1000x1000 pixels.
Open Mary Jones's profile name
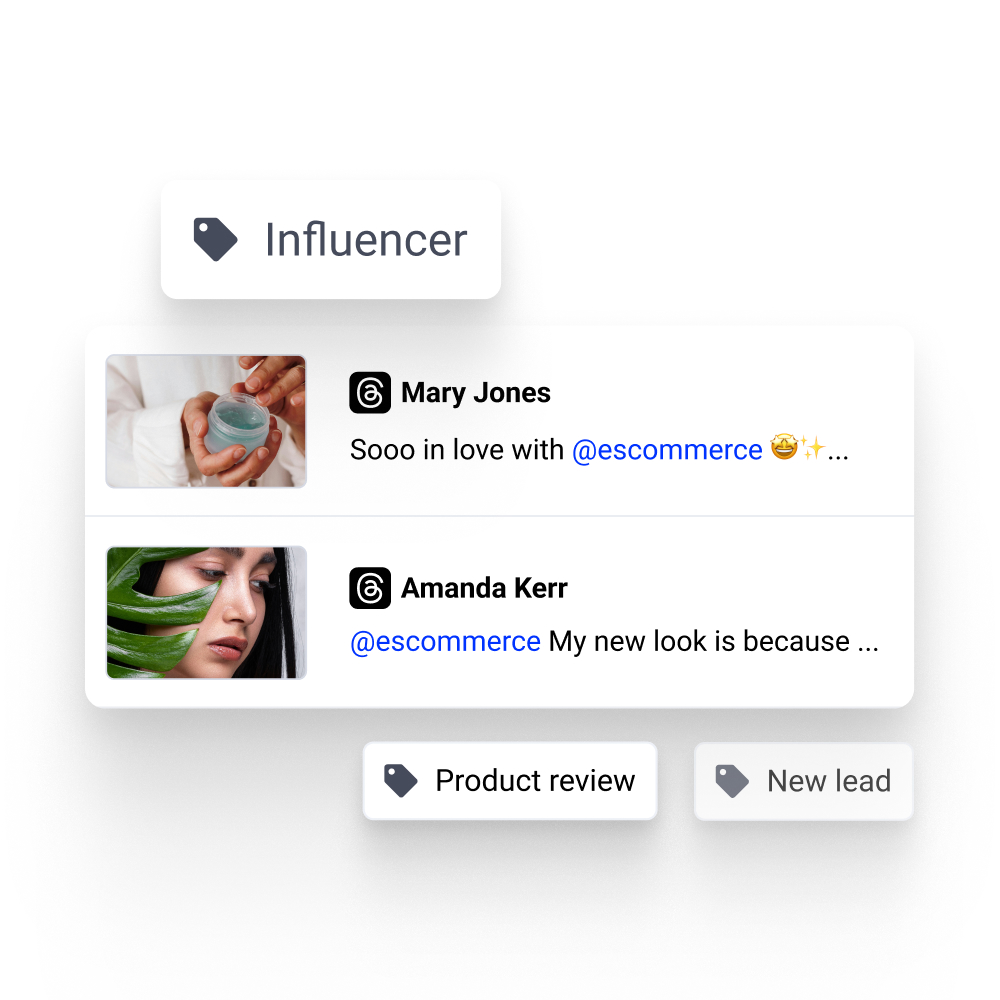[x=476, y=393]
